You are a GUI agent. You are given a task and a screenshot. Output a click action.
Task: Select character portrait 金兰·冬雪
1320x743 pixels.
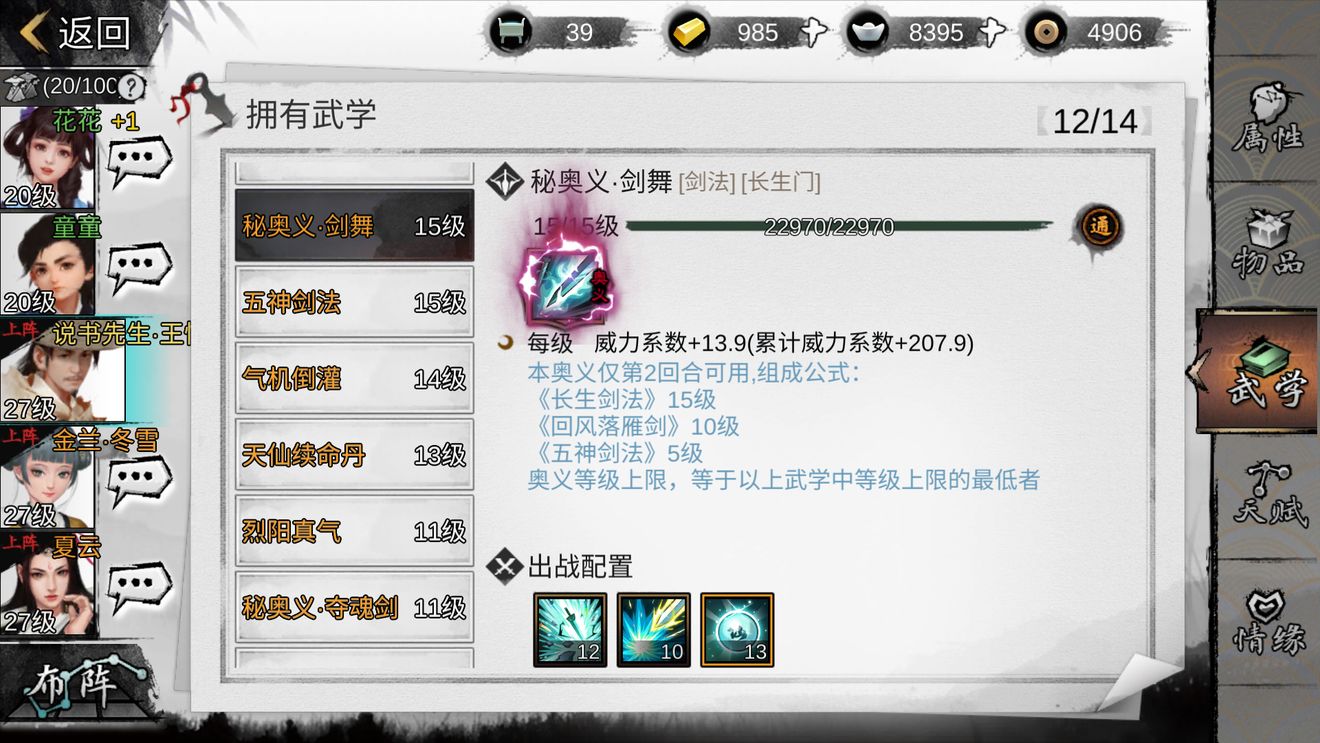point(48,477)
